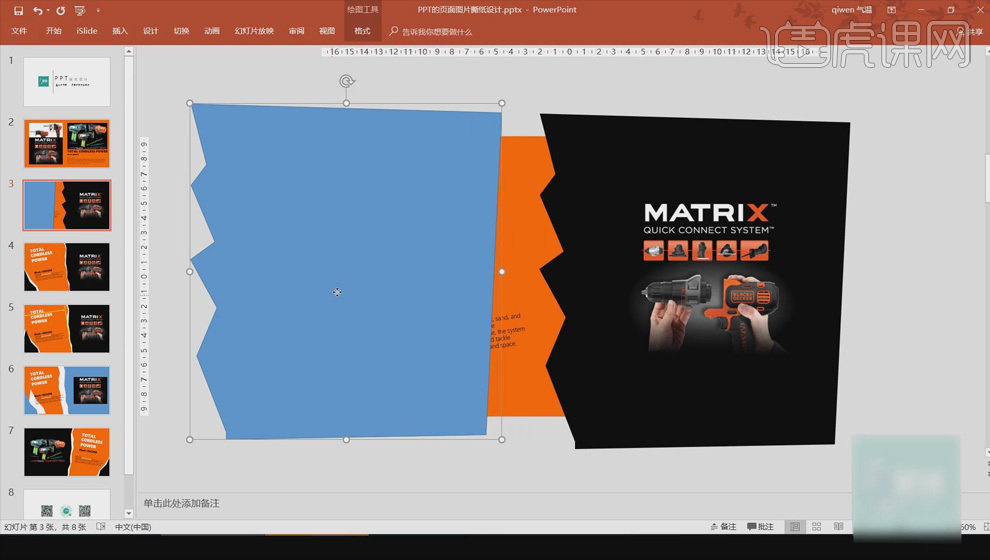This screenshot has width=990, height=560.
Task: Click the rotation handle above blue shape
Action: (x=346, y=81)
